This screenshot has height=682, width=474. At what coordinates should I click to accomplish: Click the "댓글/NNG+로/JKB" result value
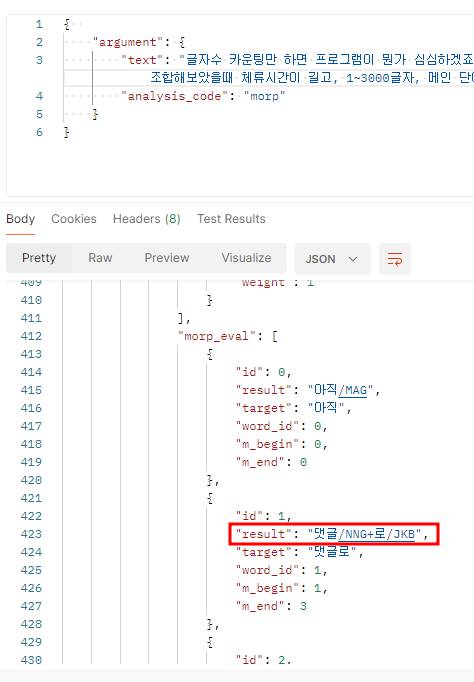point(364,534)
